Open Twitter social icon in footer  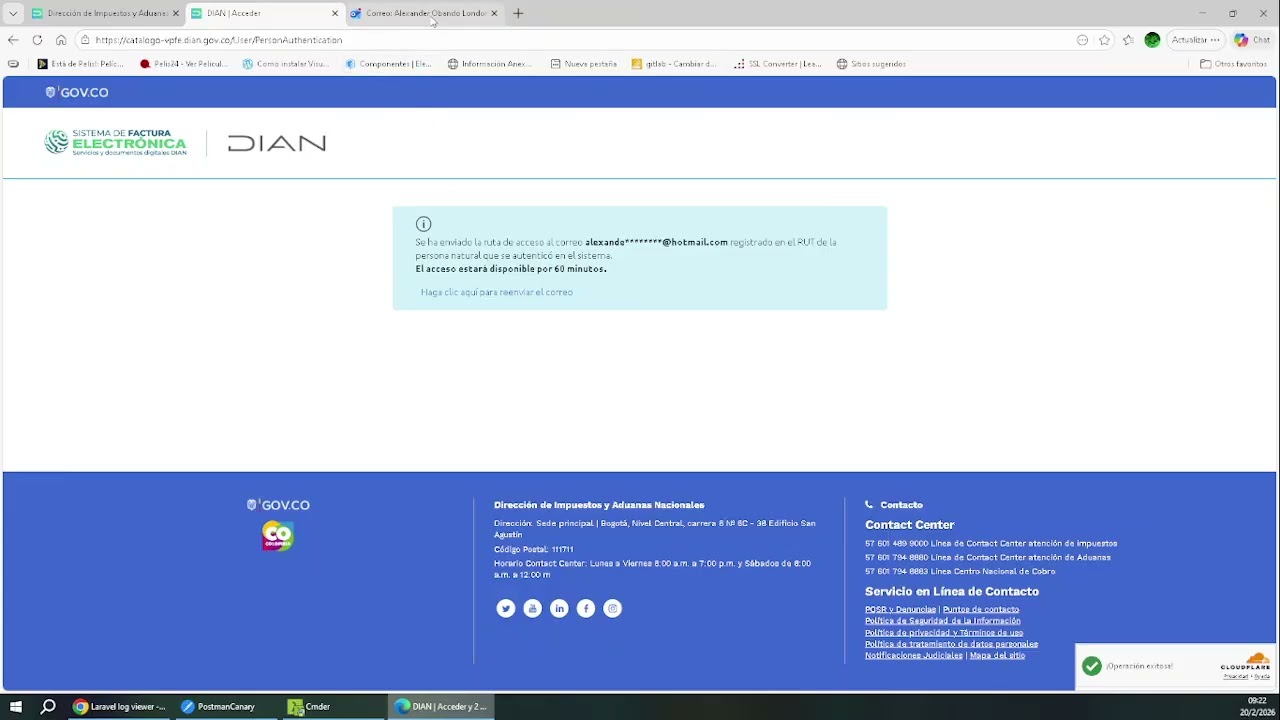(x=506, y=608)
